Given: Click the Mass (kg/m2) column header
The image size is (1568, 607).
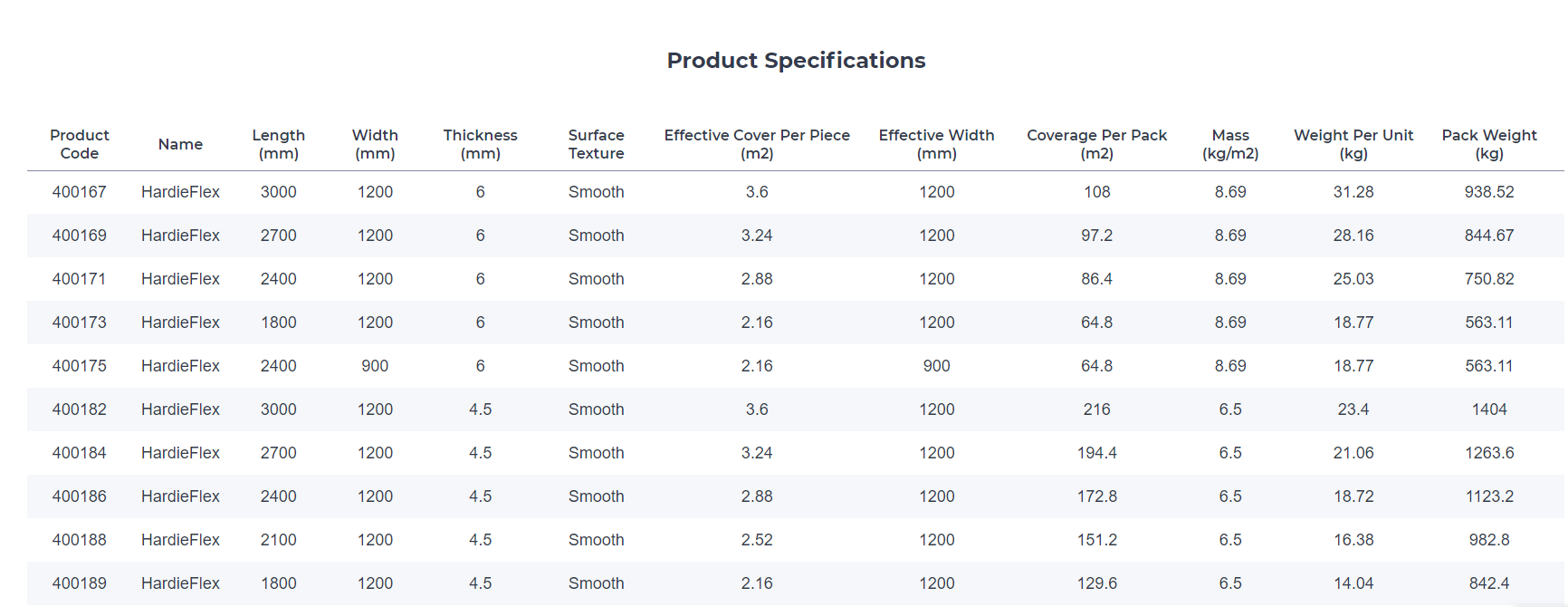Looking at the screenshot, I should (1230, 144).
